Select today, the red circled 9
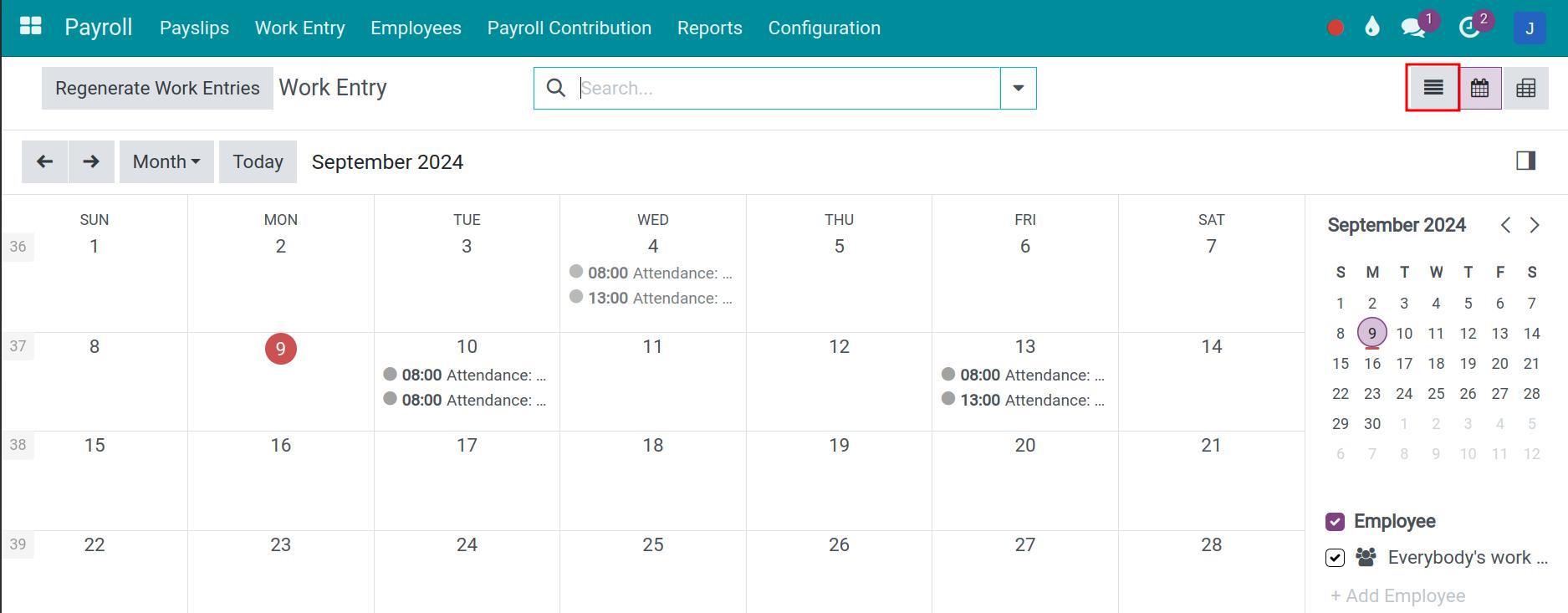This screenshot has width=1568, height=613. [281, 349]
